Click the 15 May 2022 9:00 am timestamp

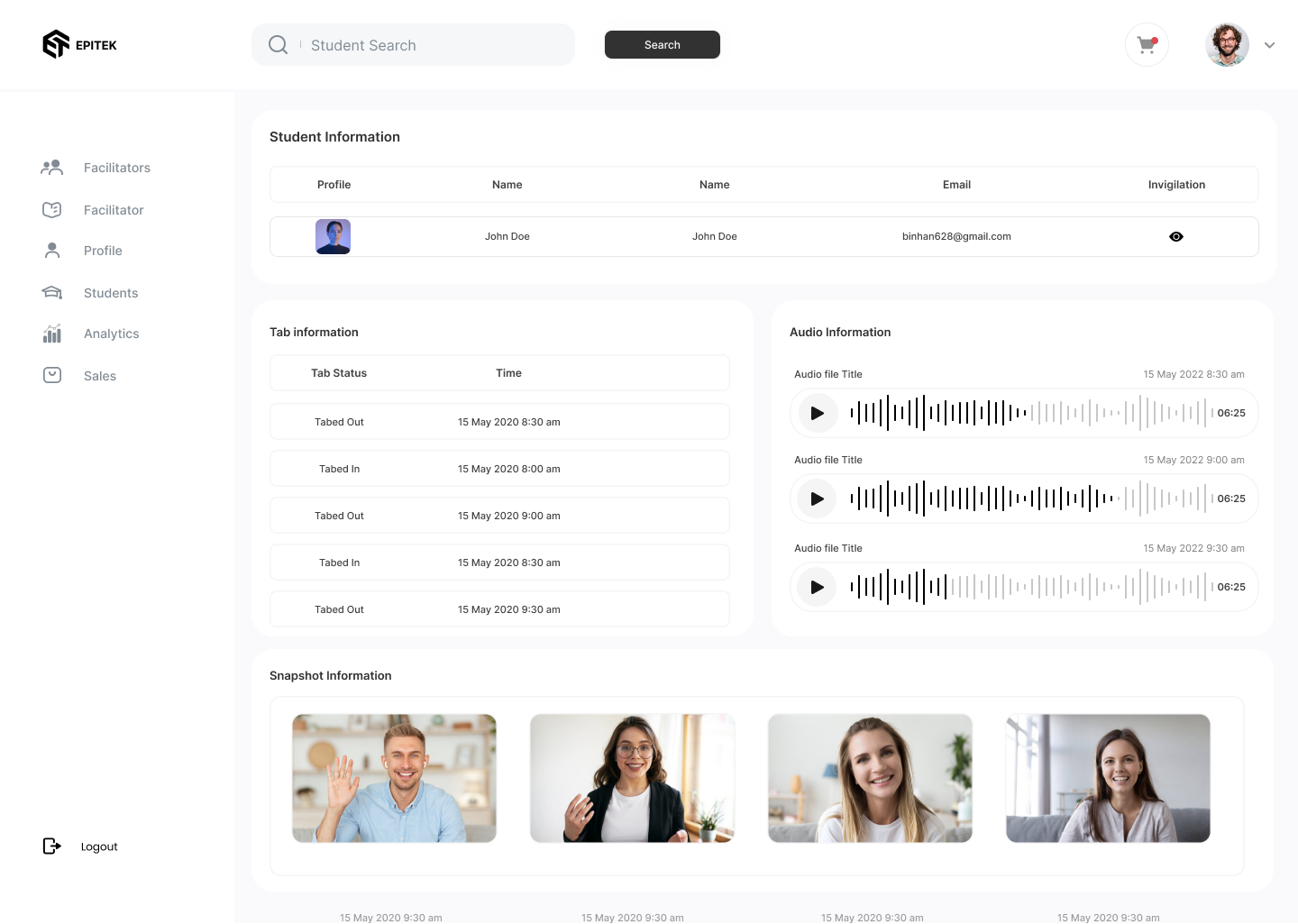(1193, 460)
